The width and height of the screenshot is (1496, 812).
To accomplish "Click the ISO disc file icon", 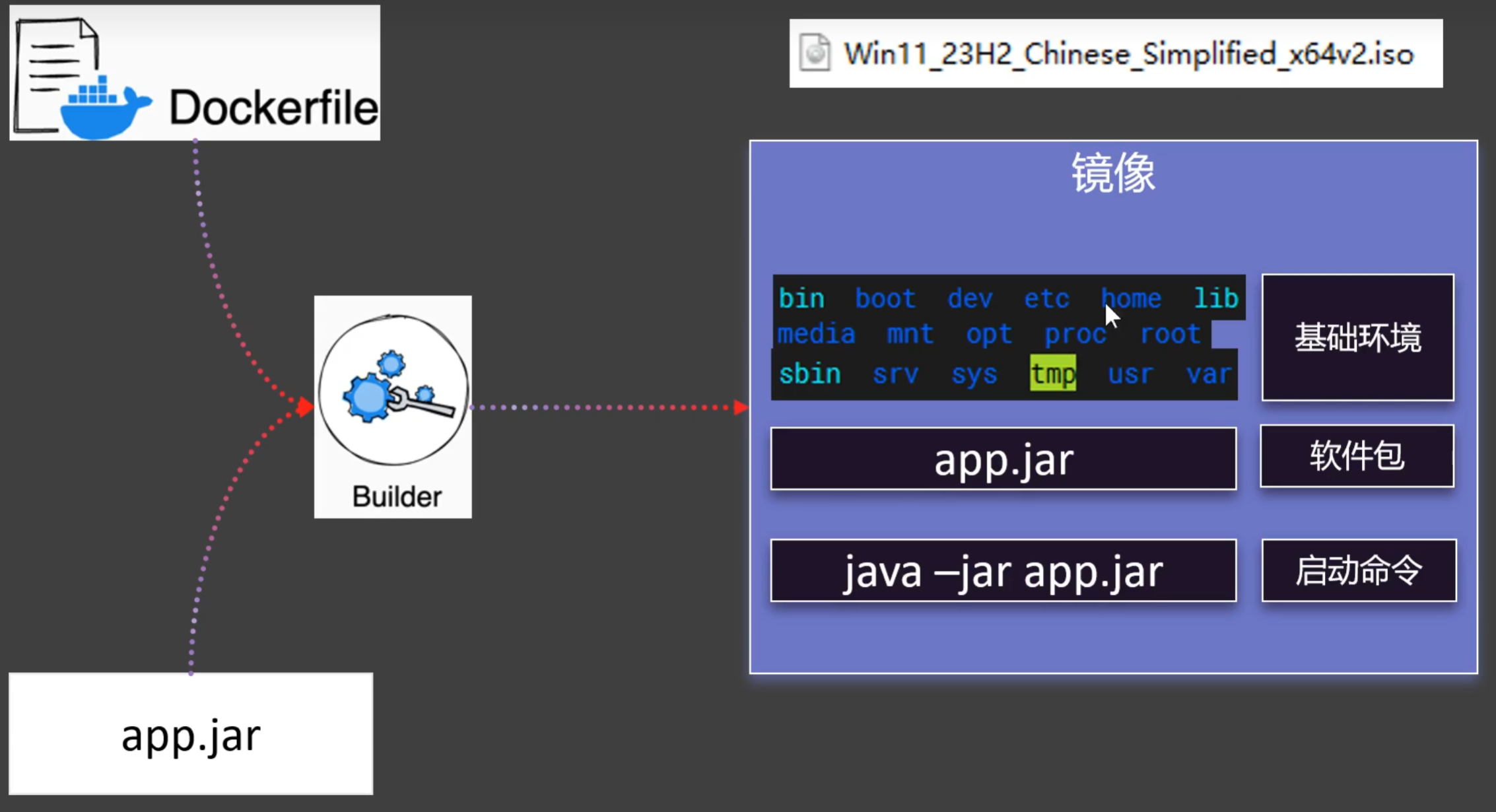I will [815, 53].
